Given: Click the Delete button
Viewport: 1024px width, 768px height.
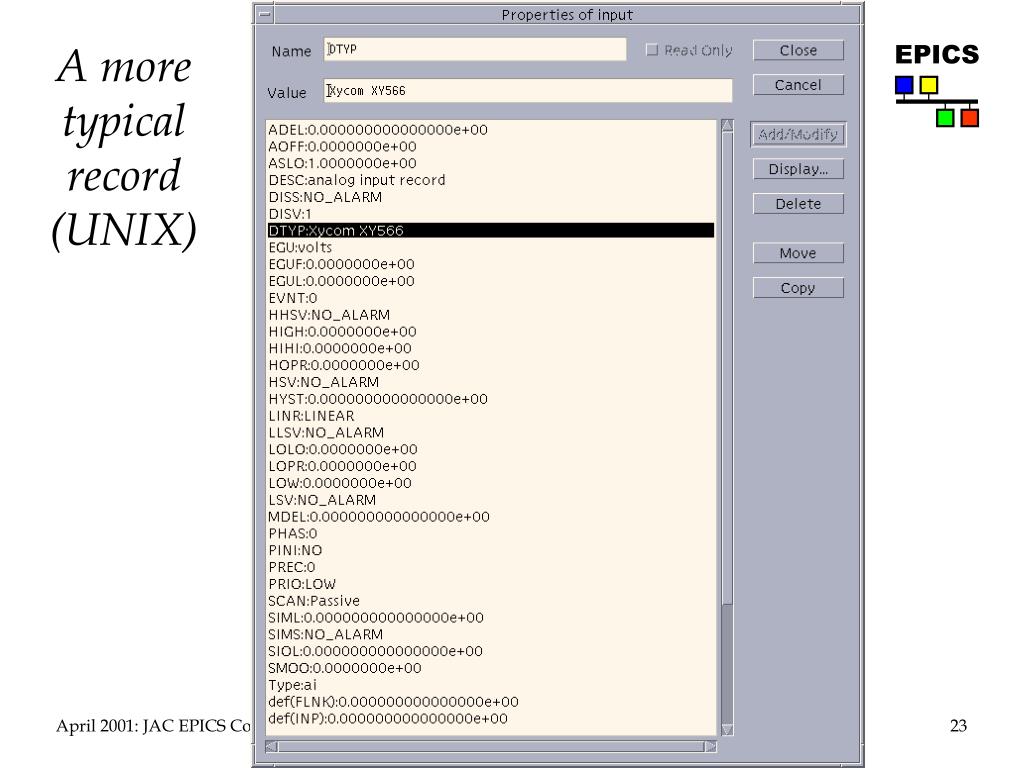Looking at the screenshot, I should [798, 204].
